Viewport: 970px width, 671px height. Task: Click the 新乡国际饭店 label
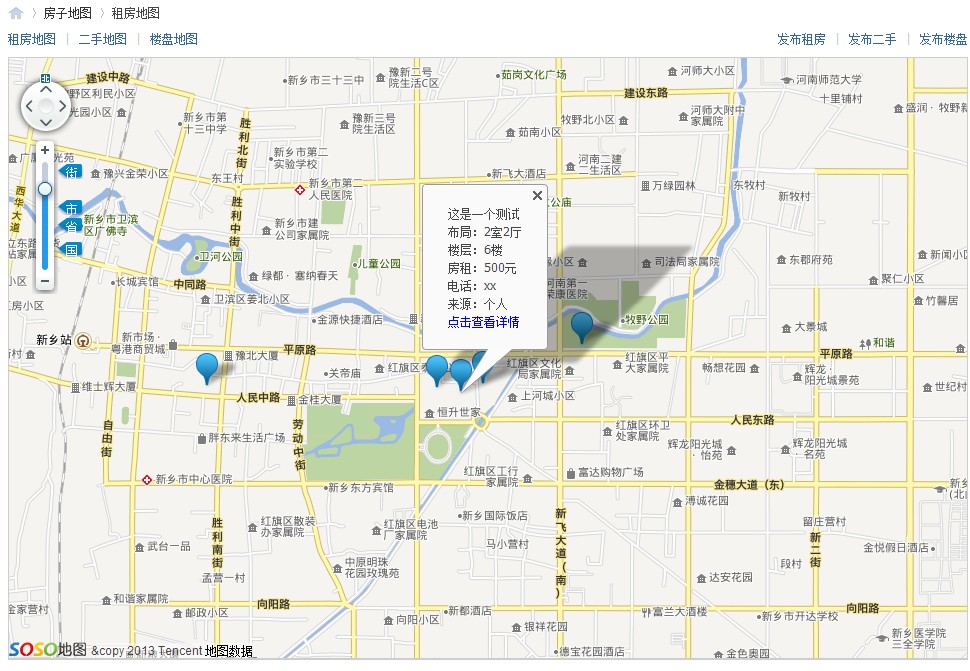tap(496, 516)
